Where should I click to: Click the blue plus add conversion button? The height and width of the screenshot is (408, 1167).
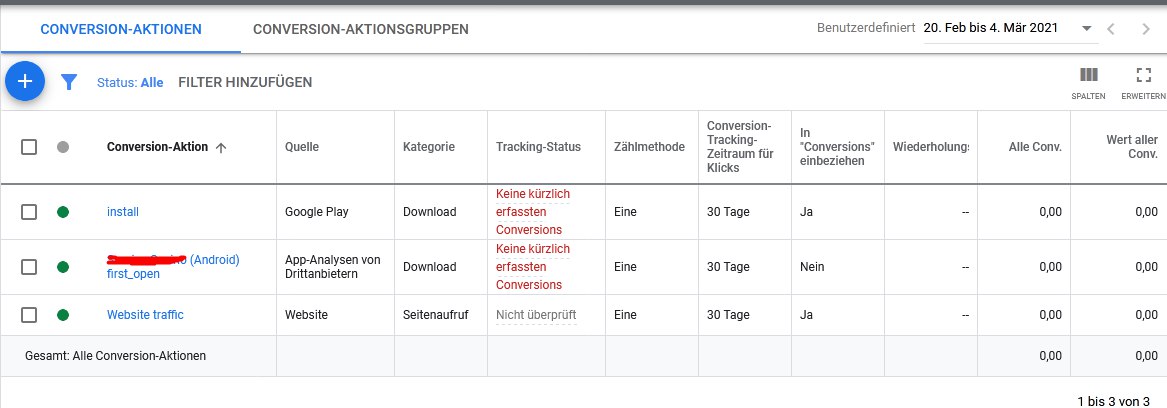tap(25, 81)
